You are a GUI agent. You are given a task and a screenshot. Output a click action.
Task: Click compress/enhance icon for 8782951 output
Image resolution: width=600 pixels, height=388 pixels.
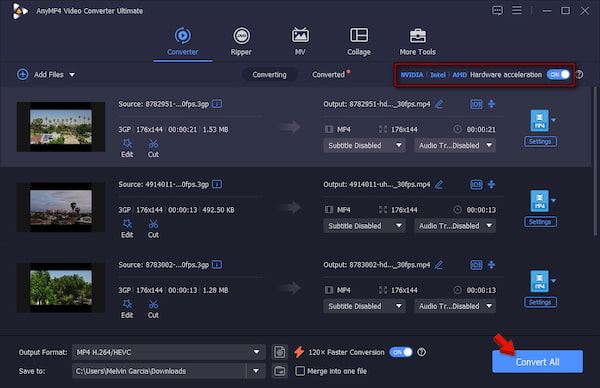[492, 104]
